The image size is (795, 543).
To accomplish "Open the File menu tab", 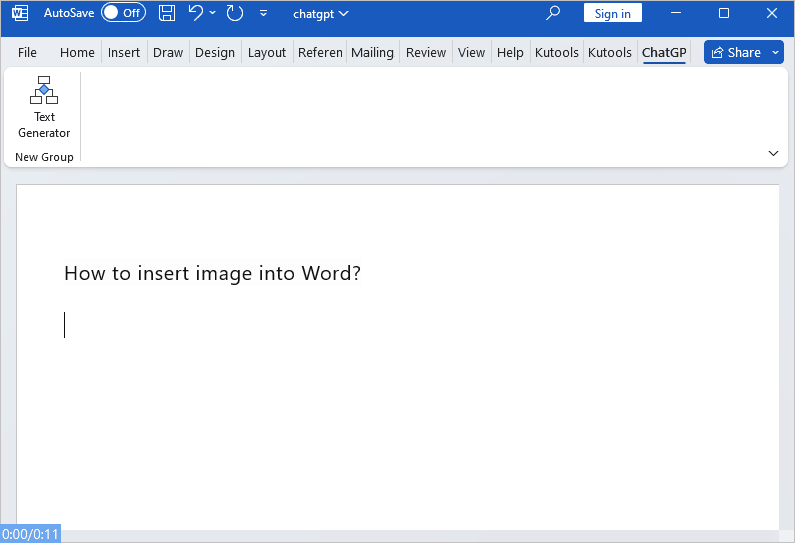I will coord(27,52).
